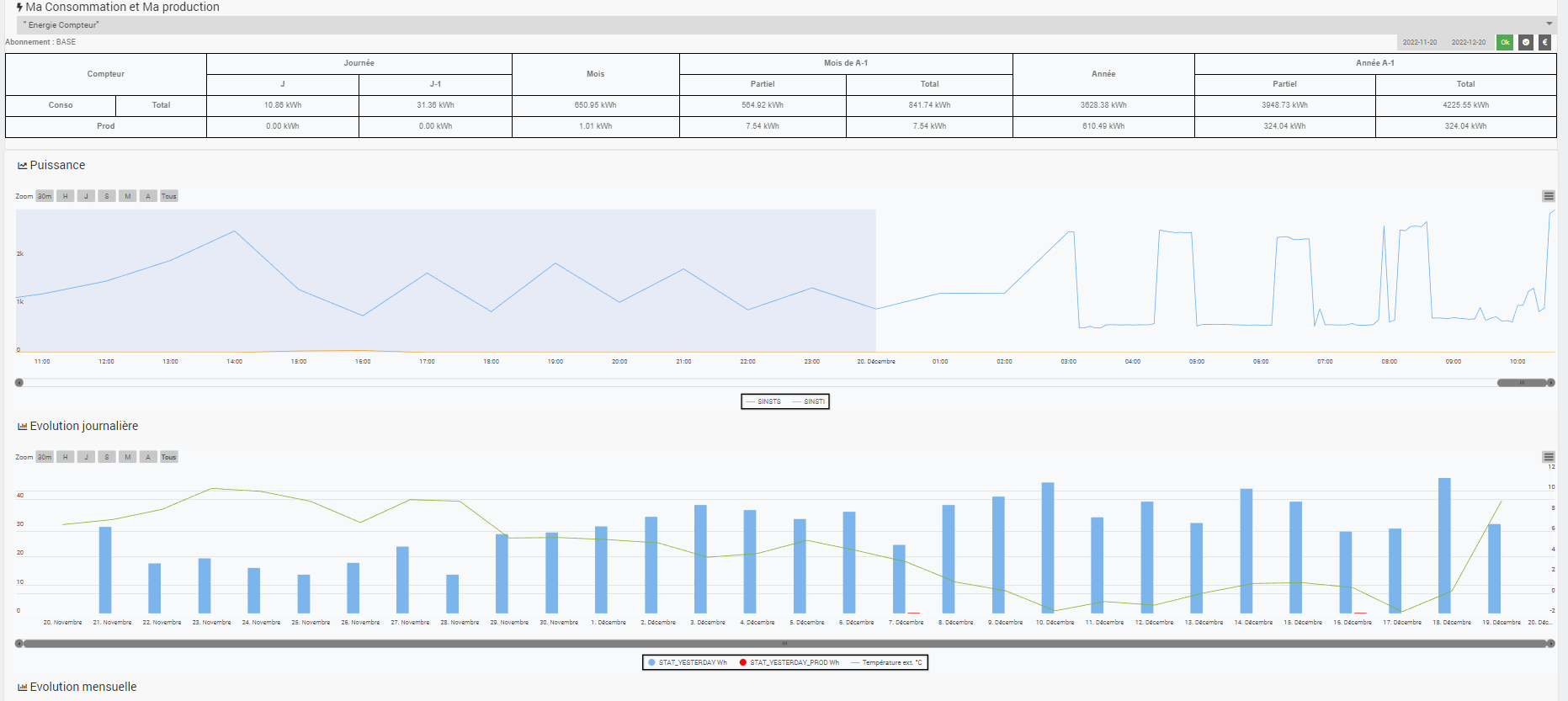Set Puissance chart zoom to 30m
Viewport: 1568px width, 701px height.
[45, 196]
